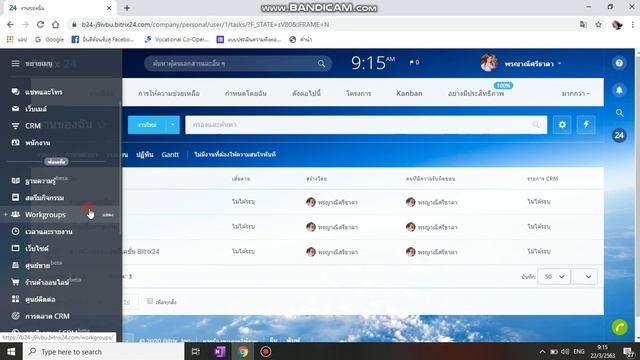Switch to the Gantt view
This screenshot has height=360, width=640.
coord(170,154)
